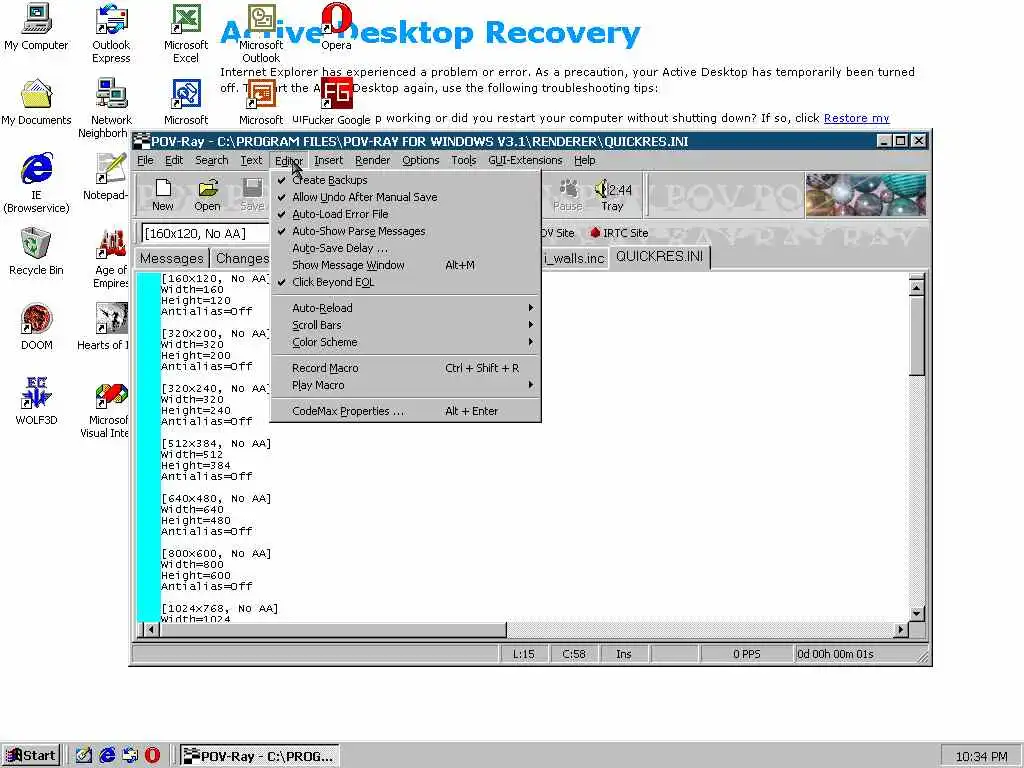The image size is (1024, 768).
Task: Toggle Click Beyond EOL option
Action: (x=406, y=281)
